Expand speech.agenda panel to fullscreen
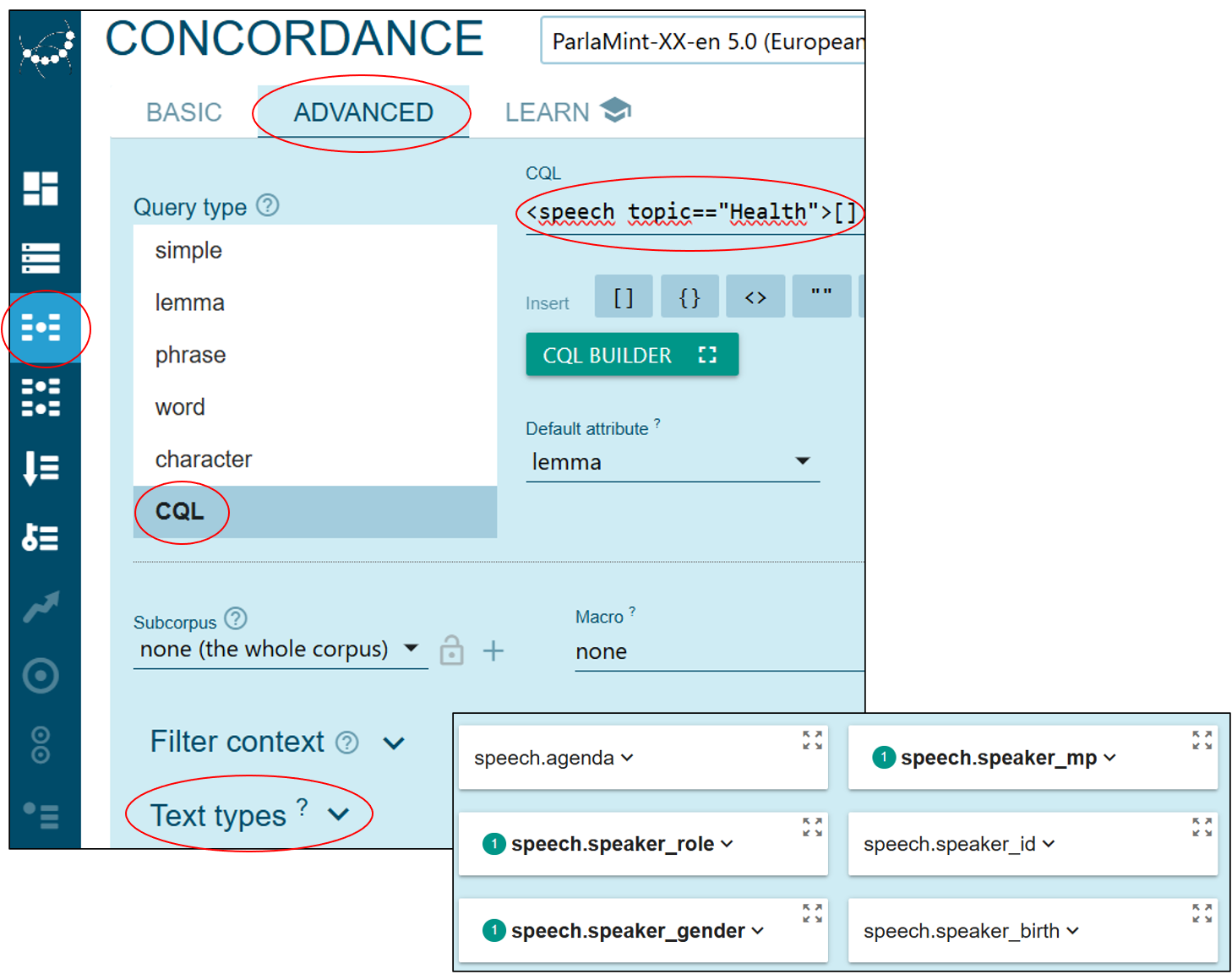Viewport: 1232px width, 974px height. tap(812, 741)
